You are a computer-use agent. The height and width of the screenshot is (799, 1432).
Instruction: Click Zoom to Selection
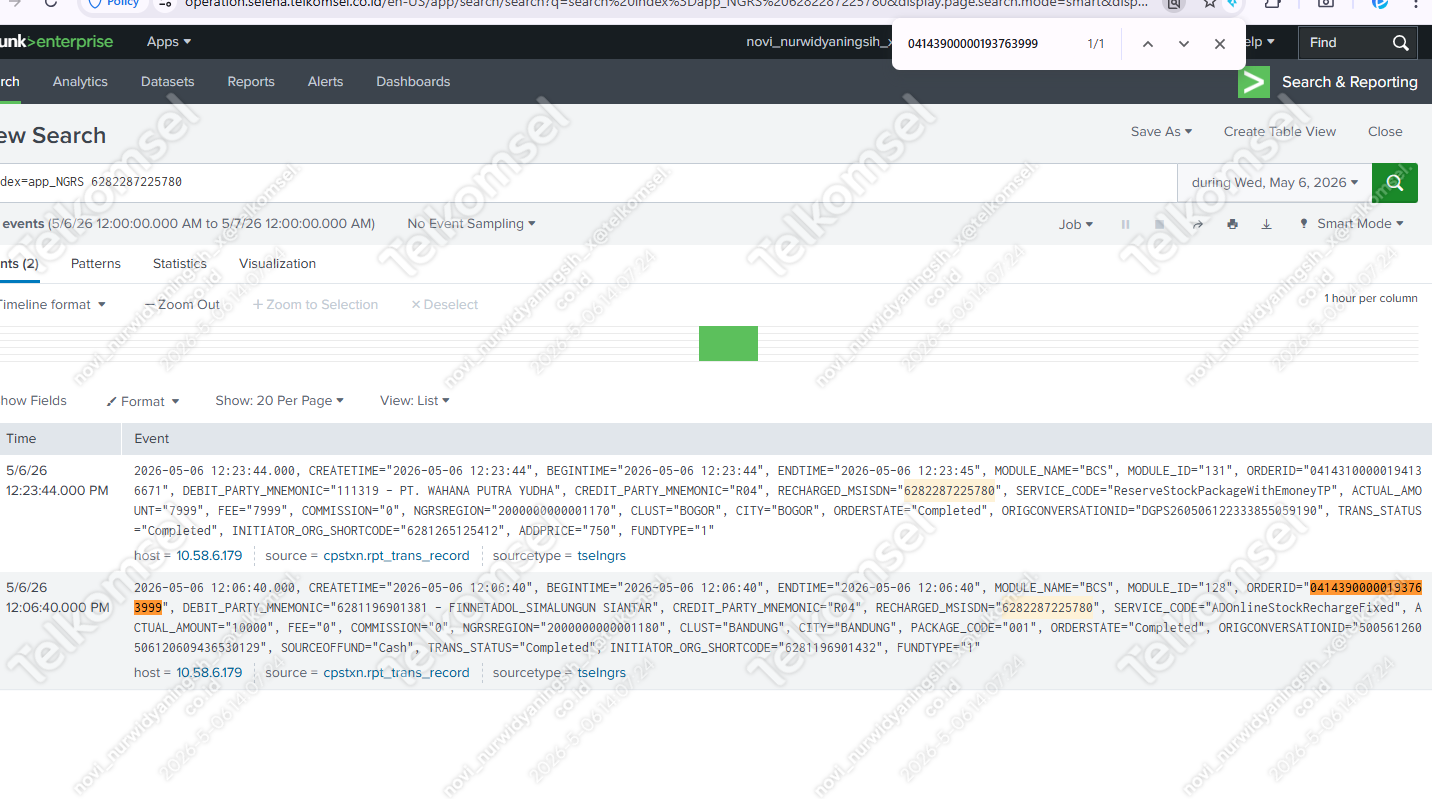point(315,304)
